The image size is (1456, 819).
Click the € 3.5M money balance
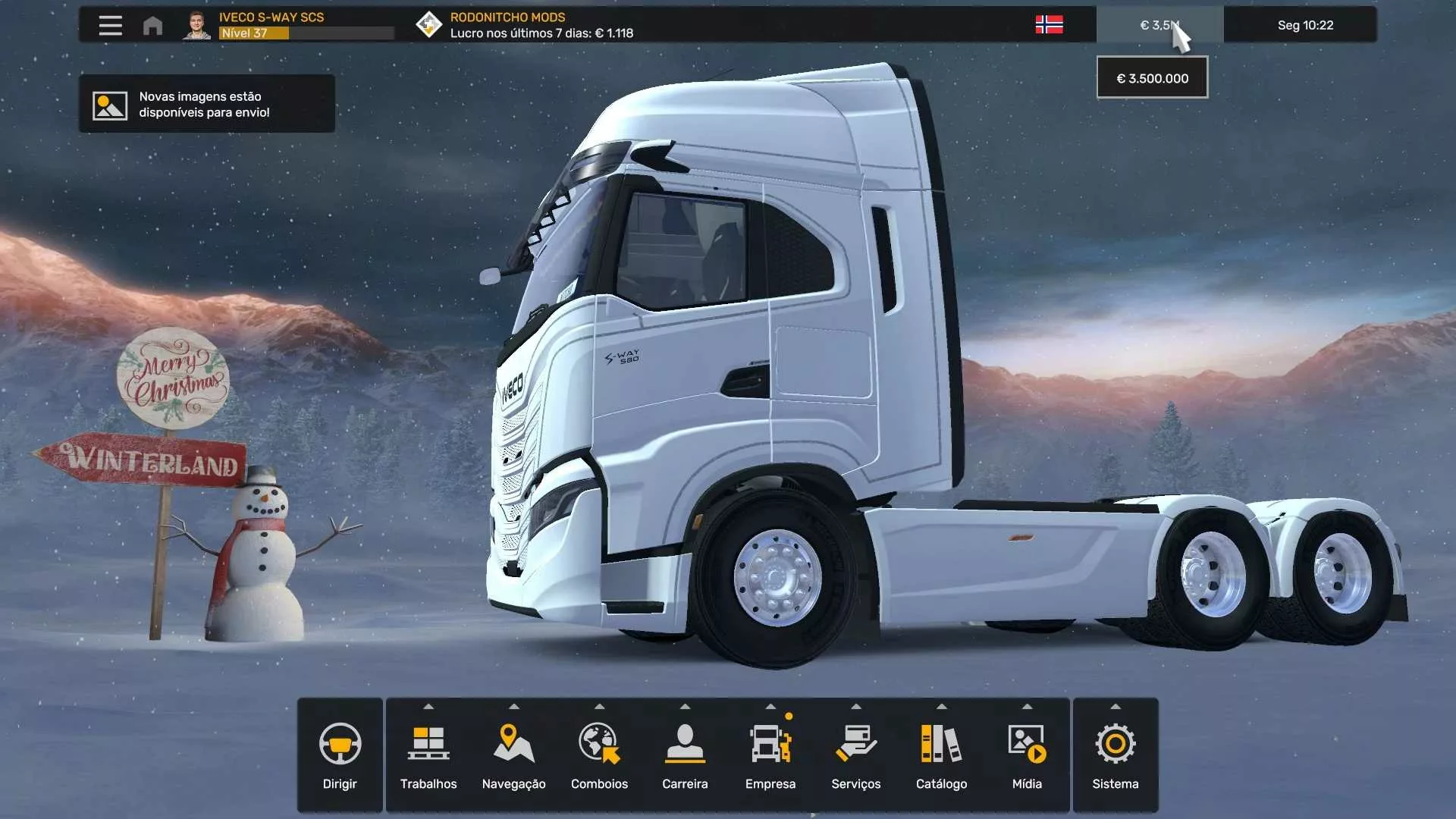click(1158, 25)
